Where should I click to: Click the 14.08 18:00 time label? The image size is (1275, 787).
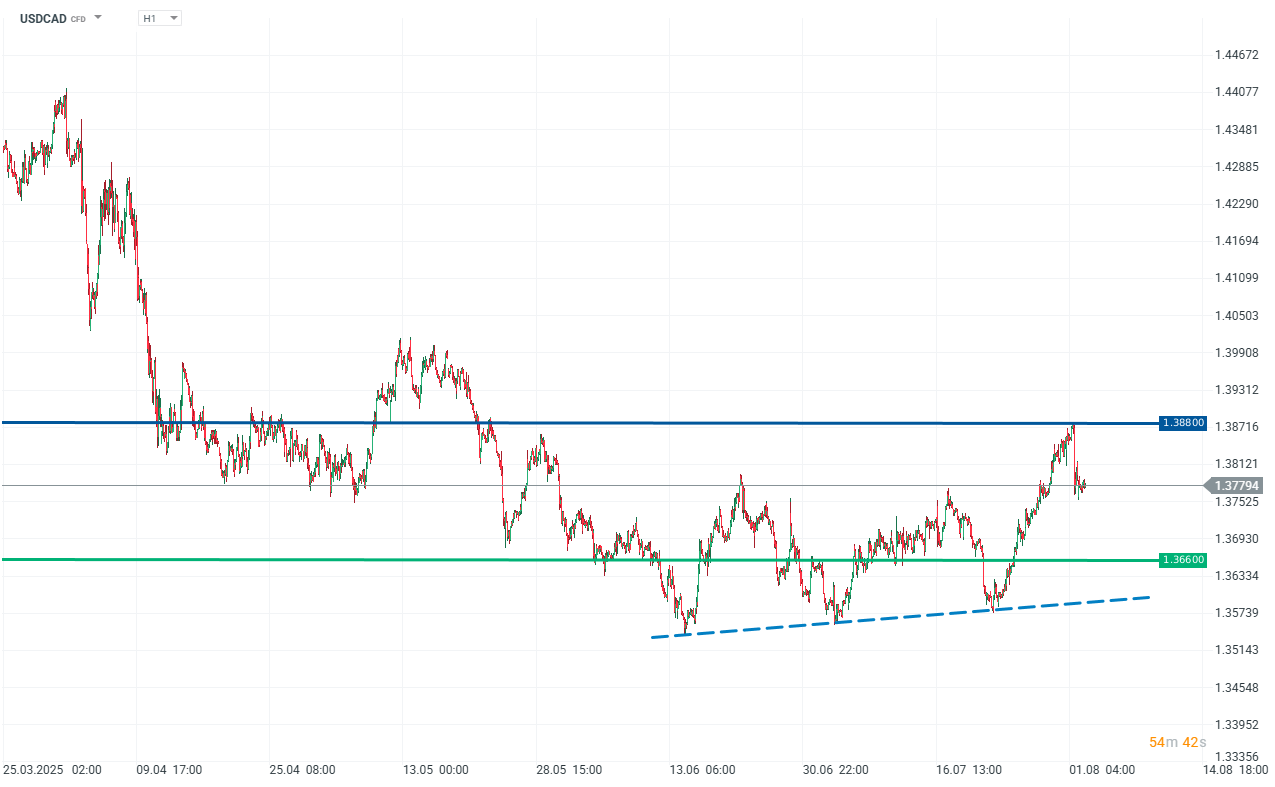[1237, 771]
